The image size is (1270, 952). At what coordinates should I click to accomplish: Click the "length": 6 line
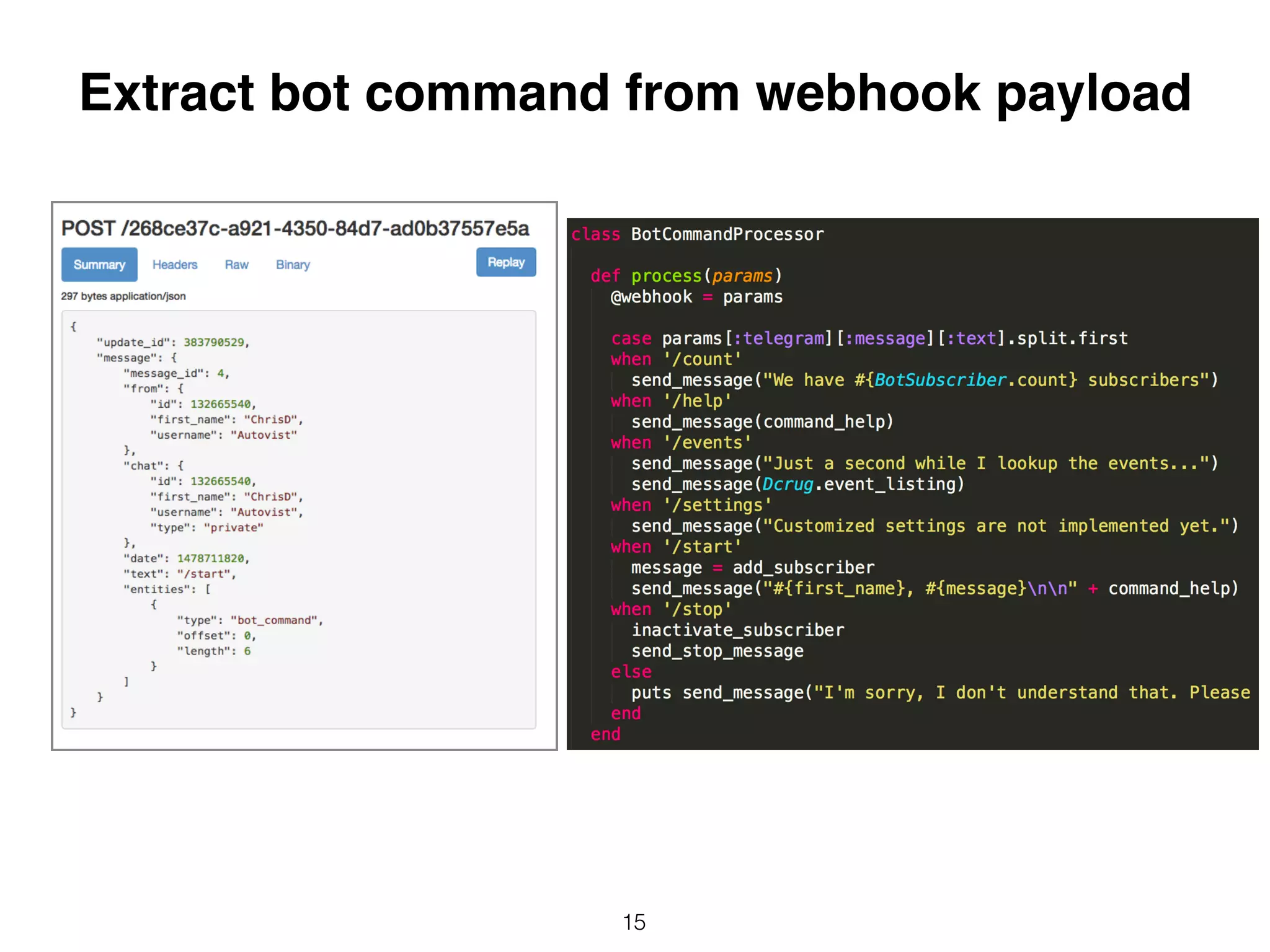[214, 651]
